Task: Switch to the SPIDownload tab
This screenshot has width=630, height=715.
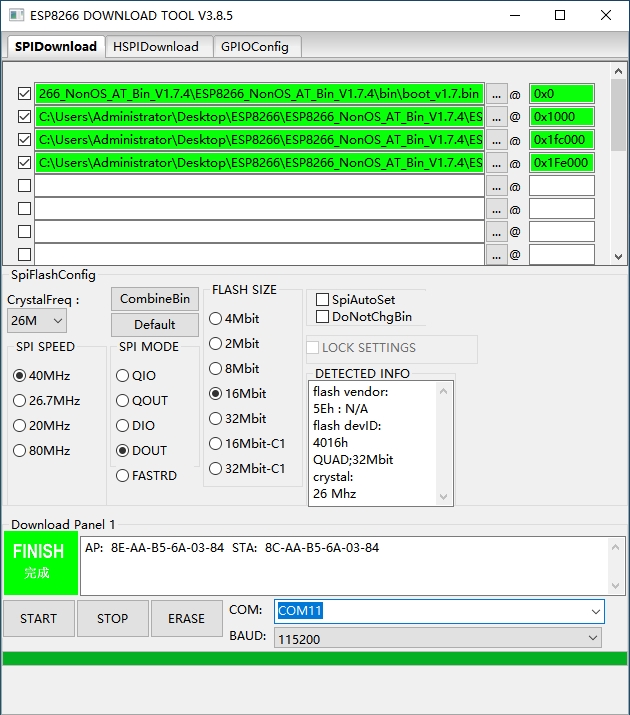Action: 56,47
